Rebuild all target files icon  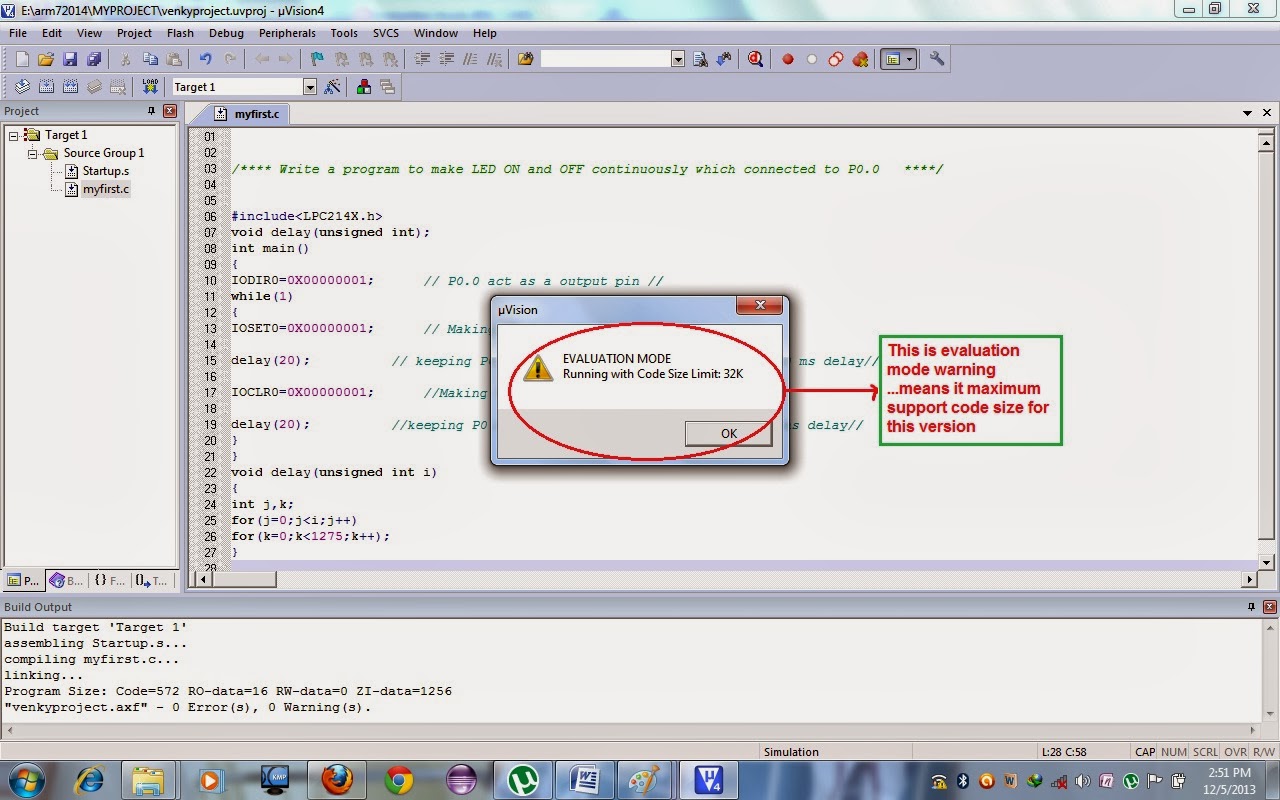[70, 87]
